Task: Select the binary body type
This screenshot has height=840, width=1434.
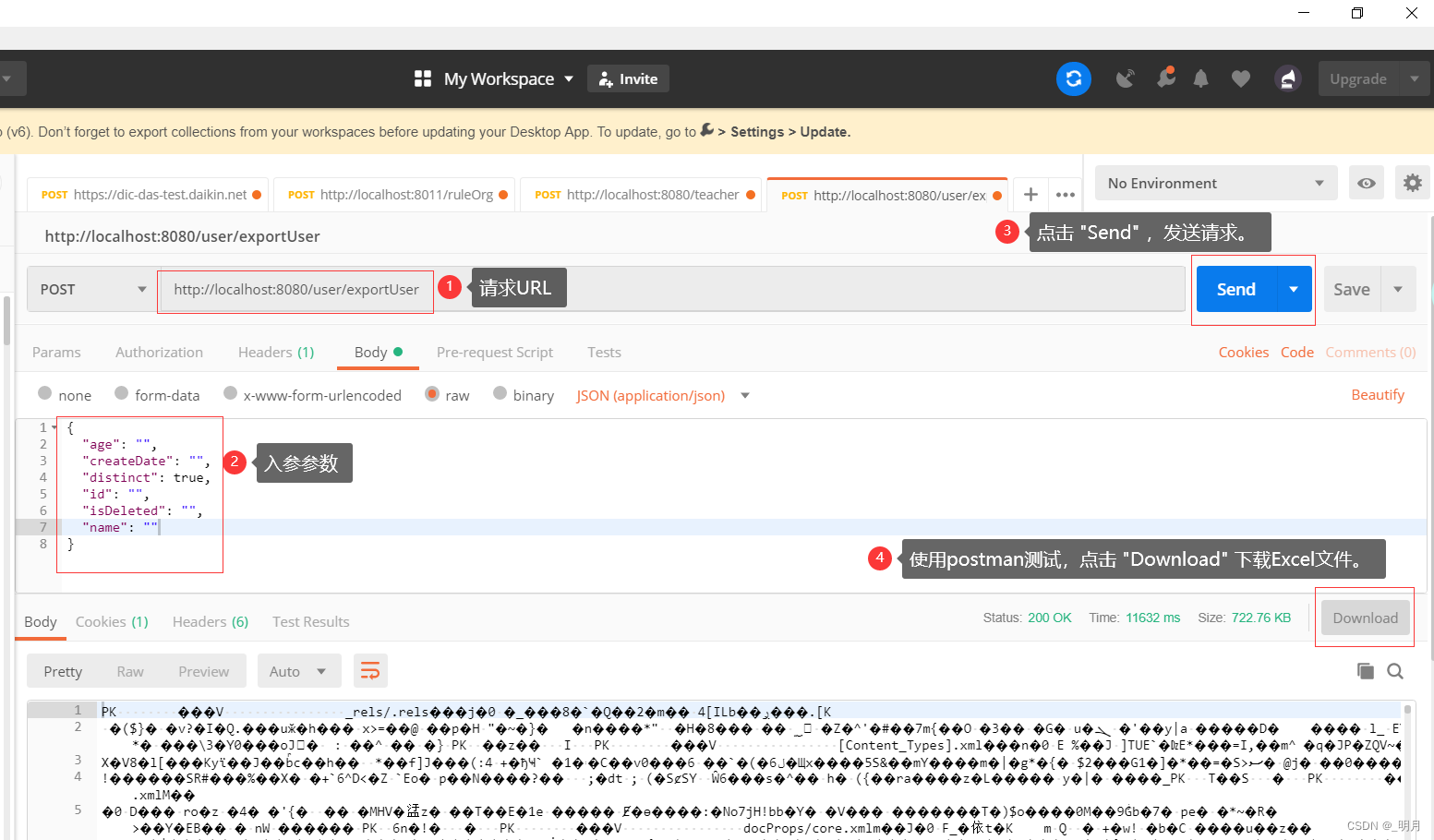Action: 500,393
